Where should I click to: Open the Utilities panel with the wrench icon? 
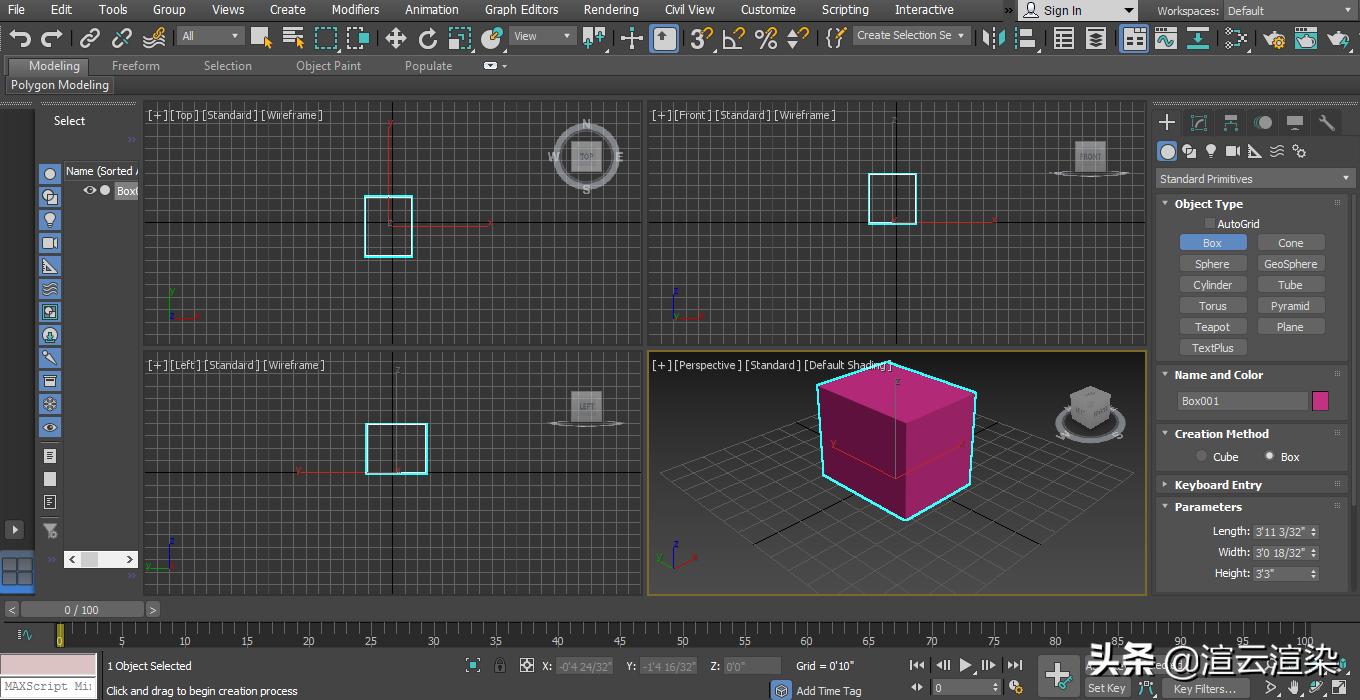coord(1325,122)
